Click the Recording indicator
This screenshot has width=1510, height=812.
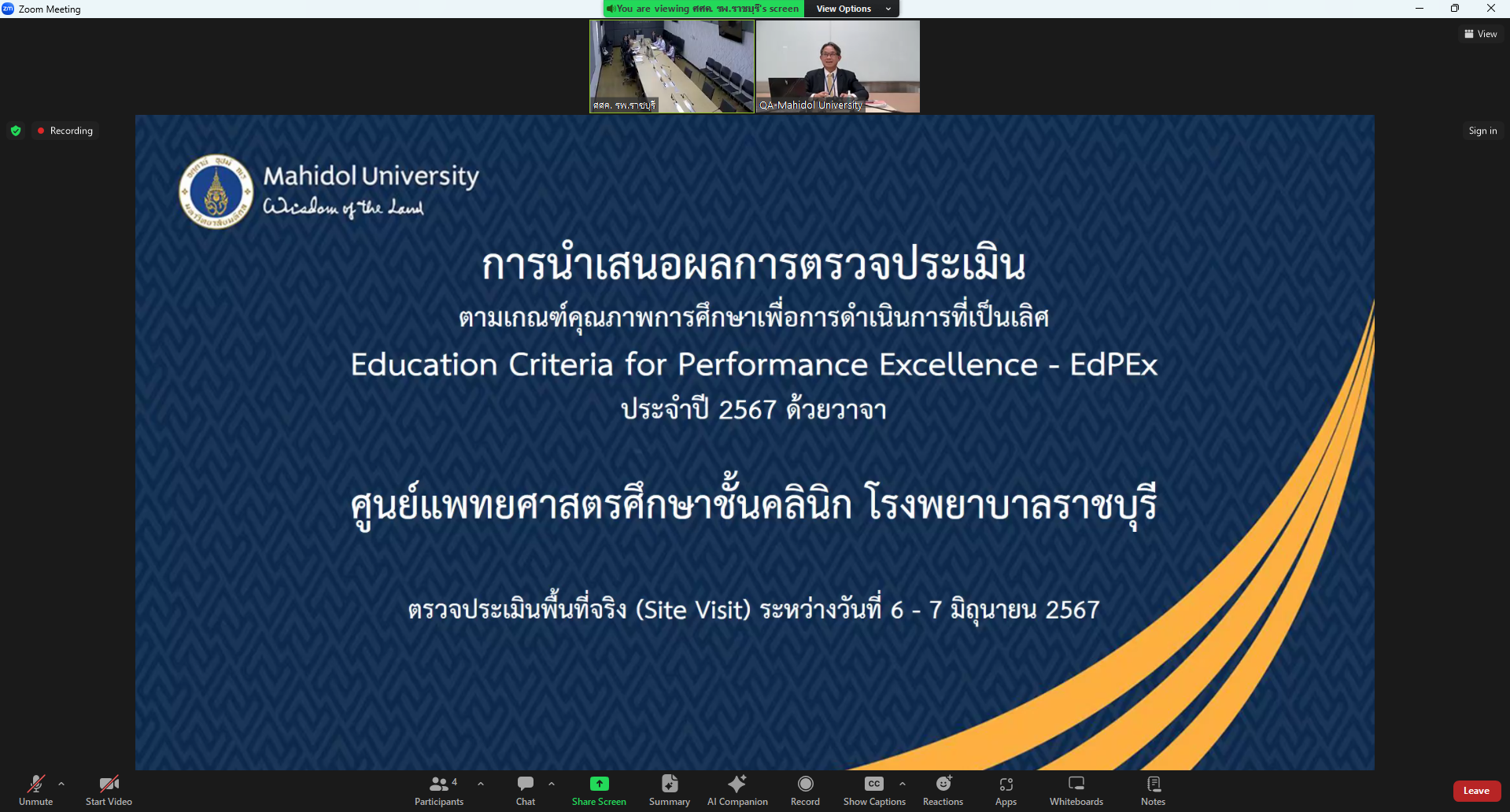(65, 131)
